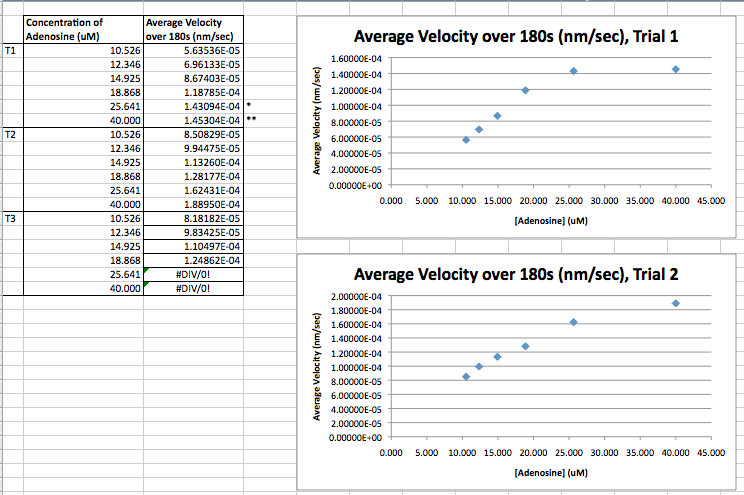The image size is (744, 495).
Task: Select the Trial 2 chart title
Action: coord(520,276)
